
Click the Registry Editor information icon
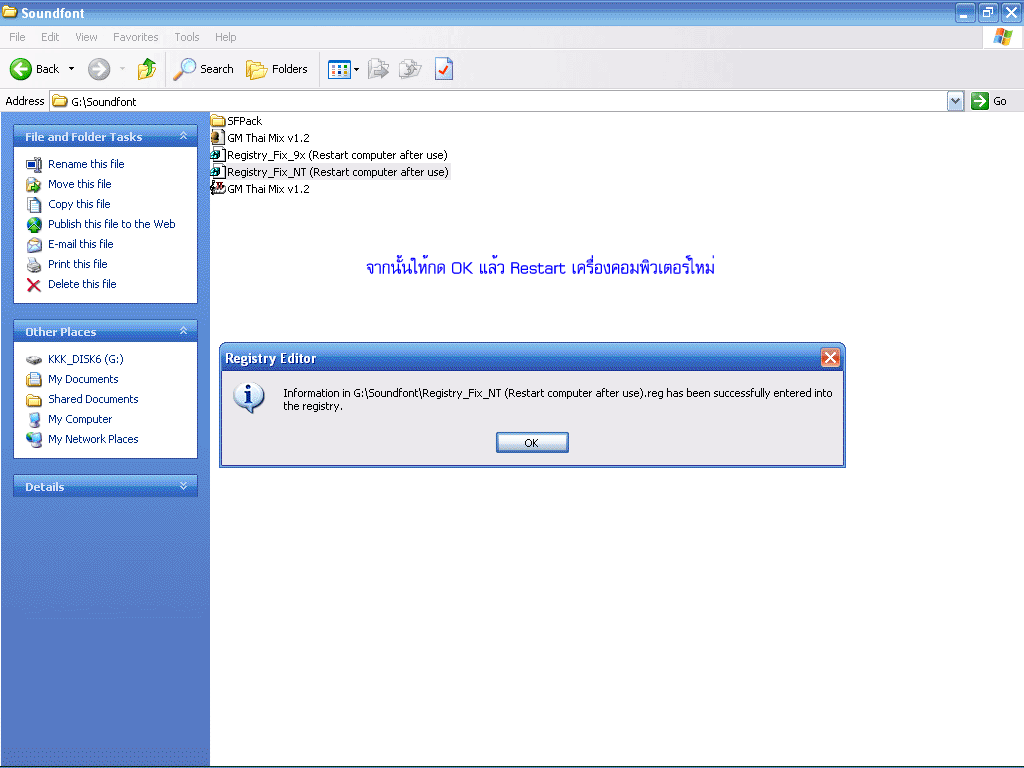tap(249, 398)
